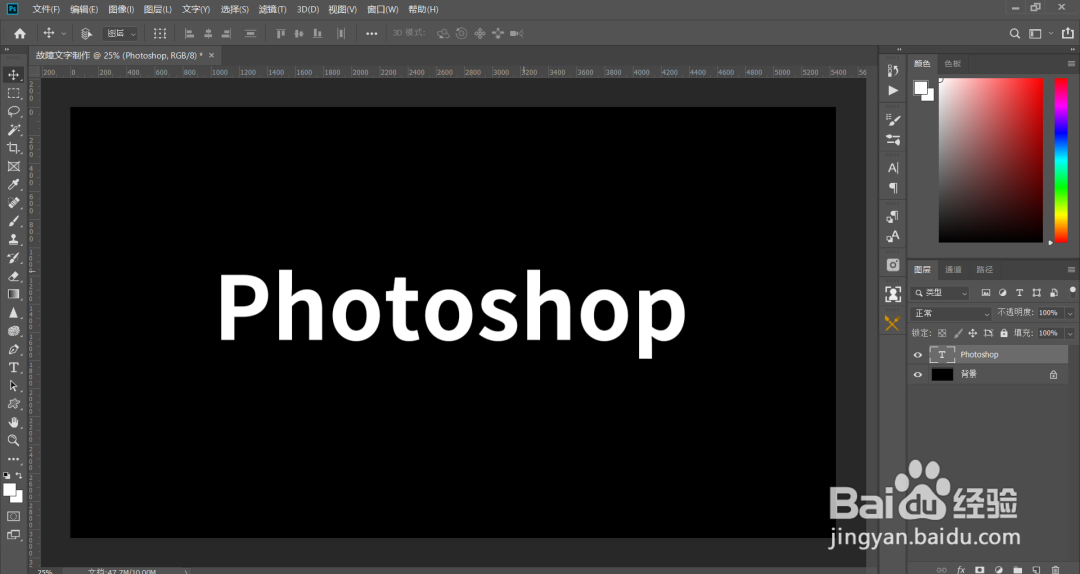Click the Home button in options bar
The image size is (1080, 574).
20,33
